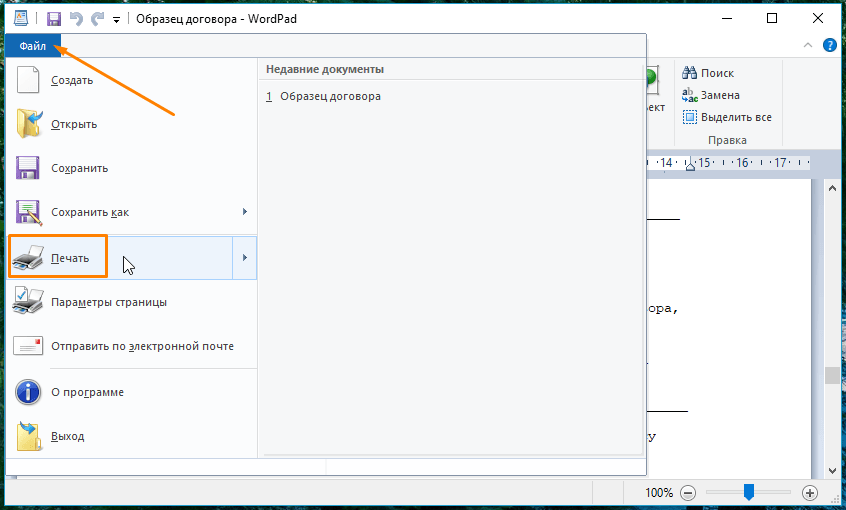Screen dimensions: 846x510
Task: Click the vertical scrollbar thumb
Action: (x=832, y=375)
